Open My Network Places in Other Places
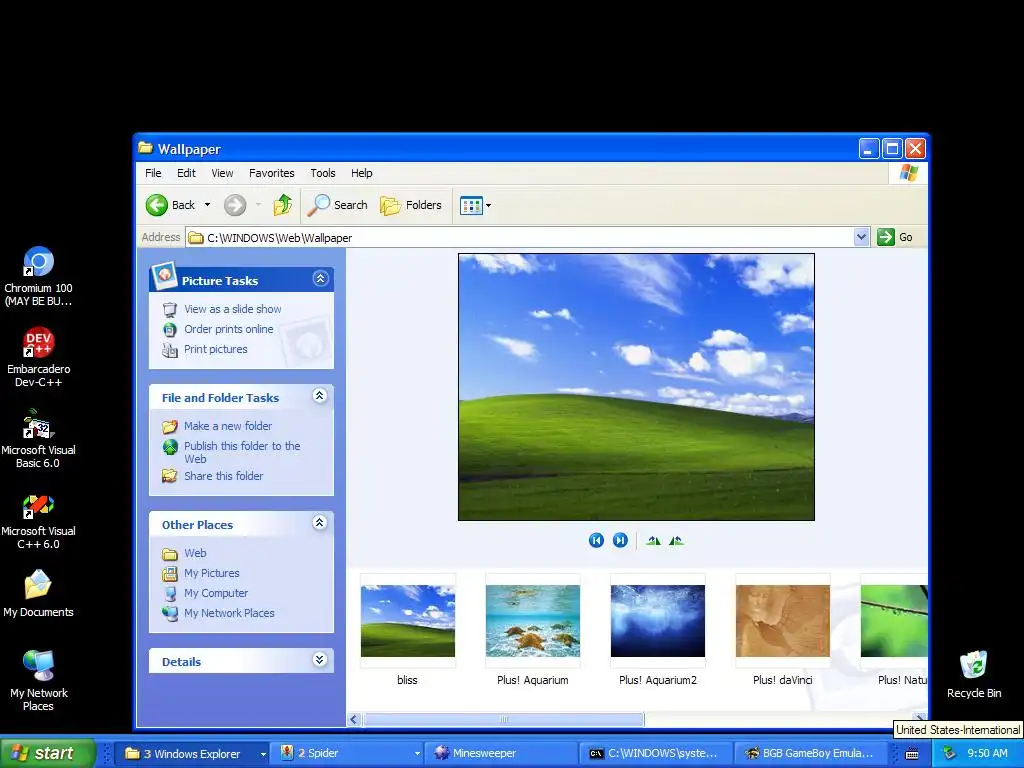The image size is (1024, 768). tap(229, 613)
